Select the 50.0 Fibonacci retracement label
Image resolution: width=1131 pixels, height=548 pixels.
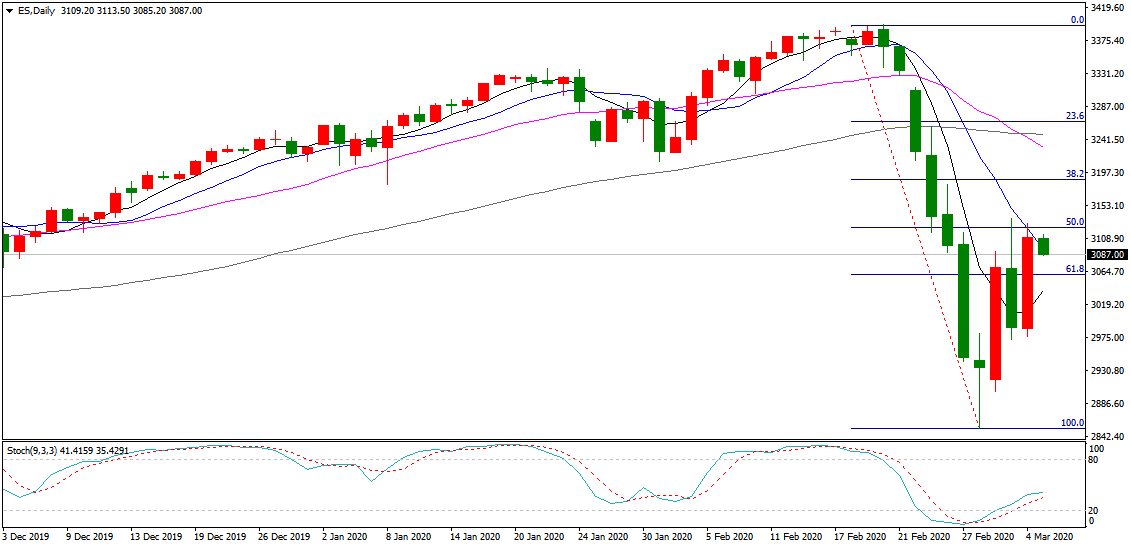1074,222
